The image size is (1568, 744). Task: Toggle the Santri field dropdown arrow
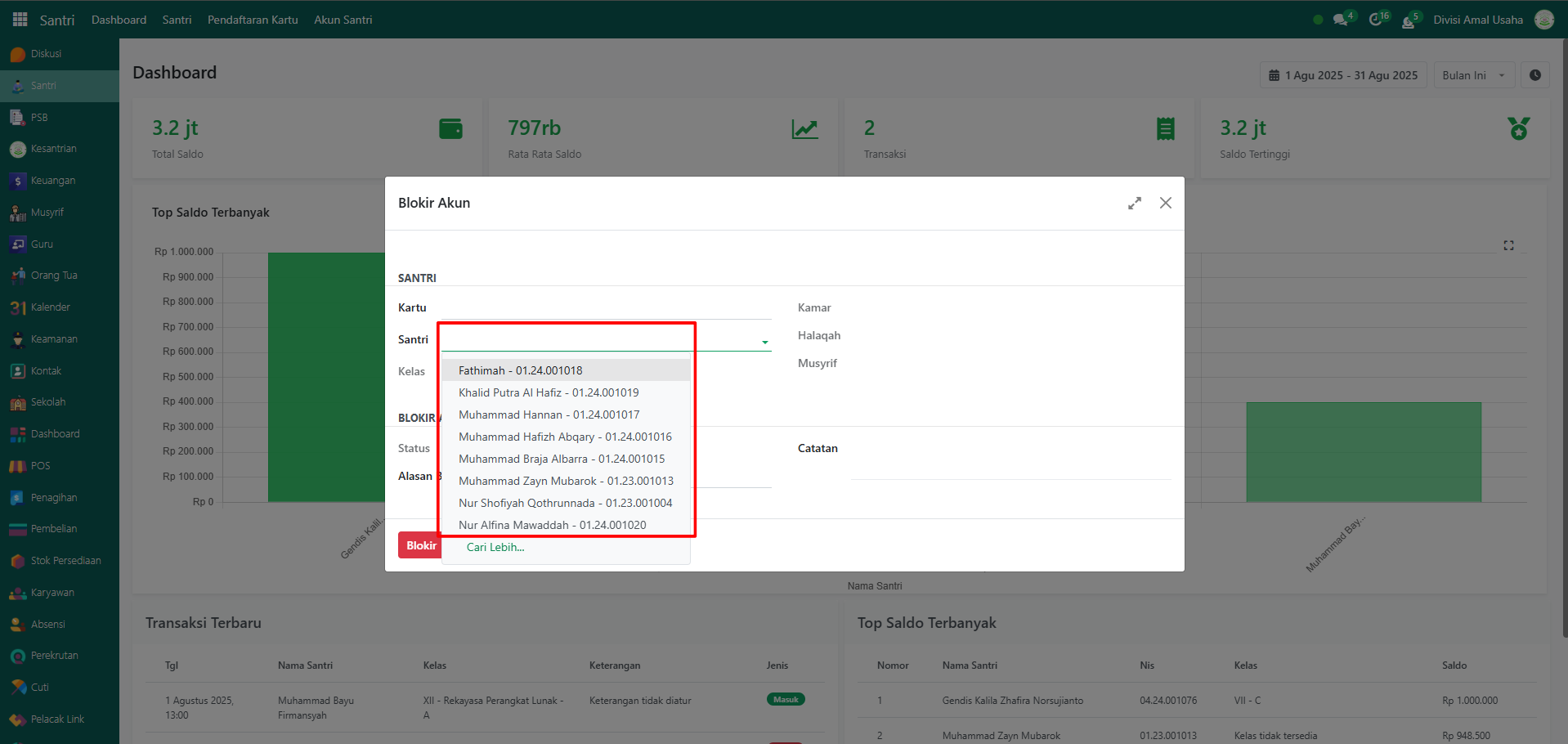764,342
